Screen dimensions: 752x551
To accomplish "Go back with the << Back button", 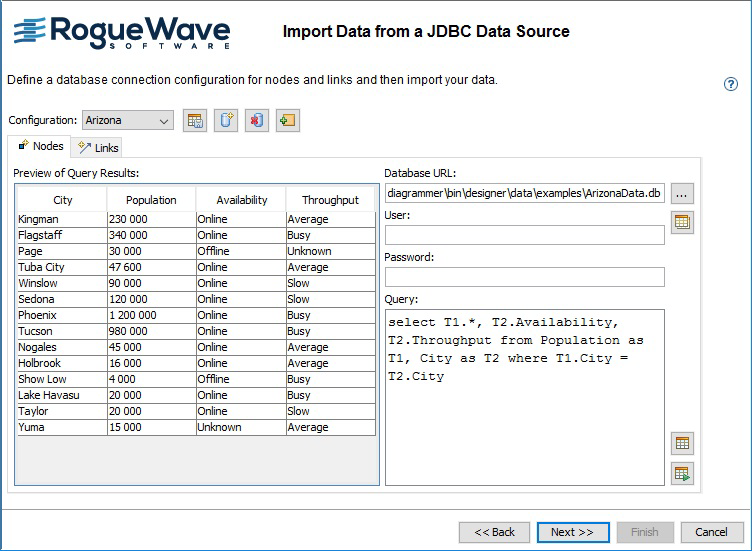I will [x=494, y=532].
